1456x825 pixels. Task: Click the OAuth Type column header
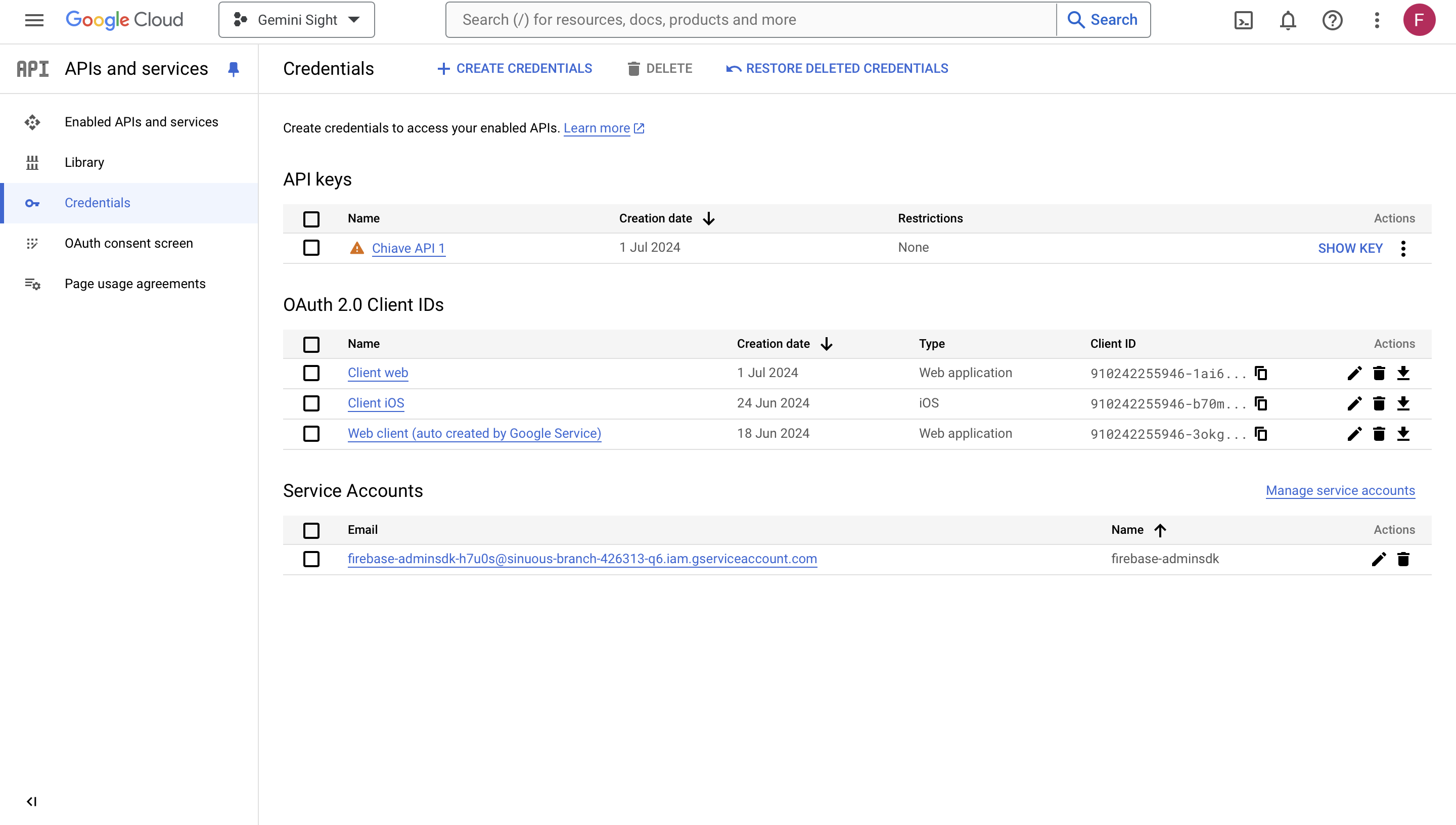[x=932, y=343]
